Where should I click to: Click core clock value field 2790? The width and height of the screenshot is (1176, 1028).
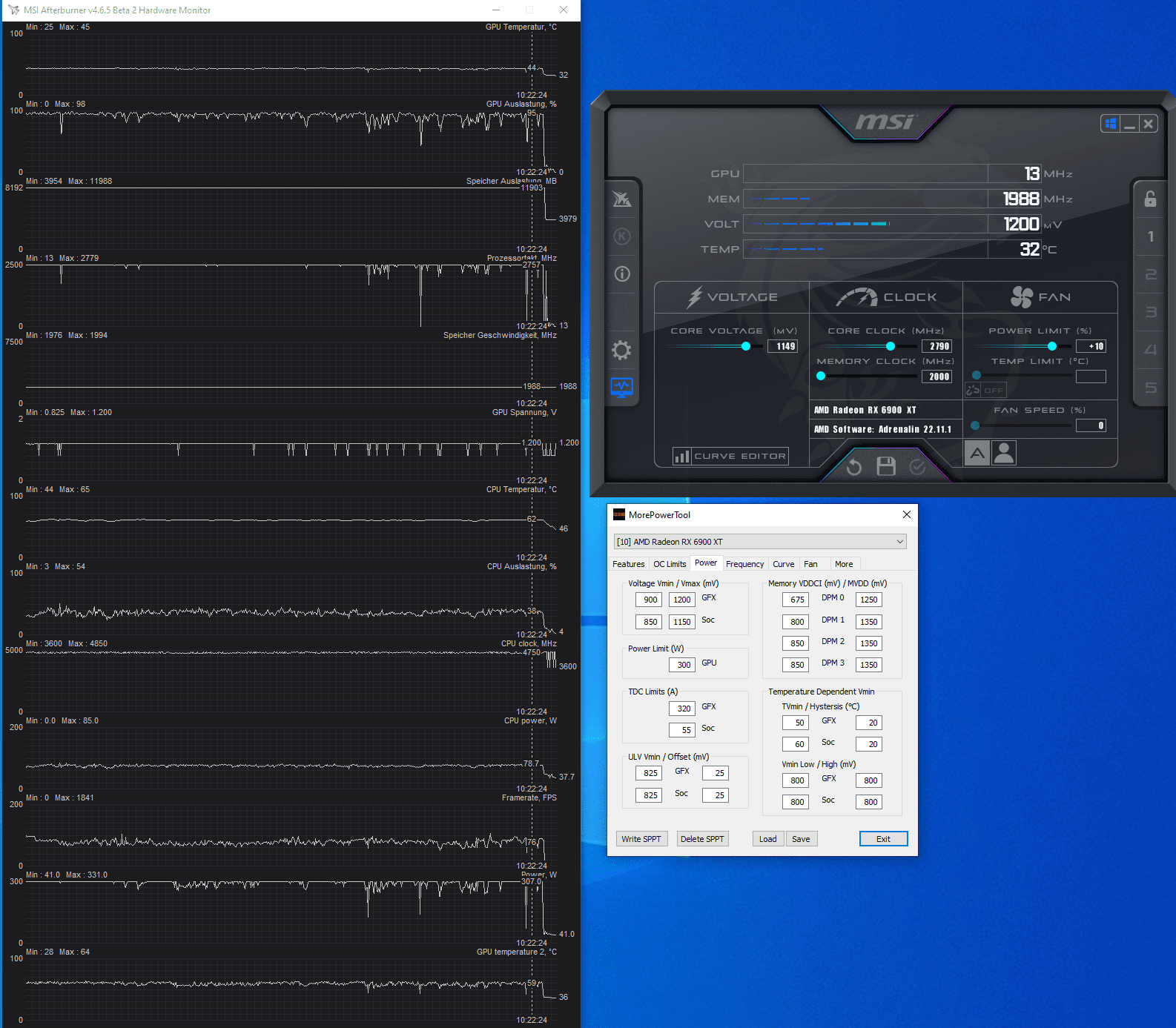[x=936, y=346]
